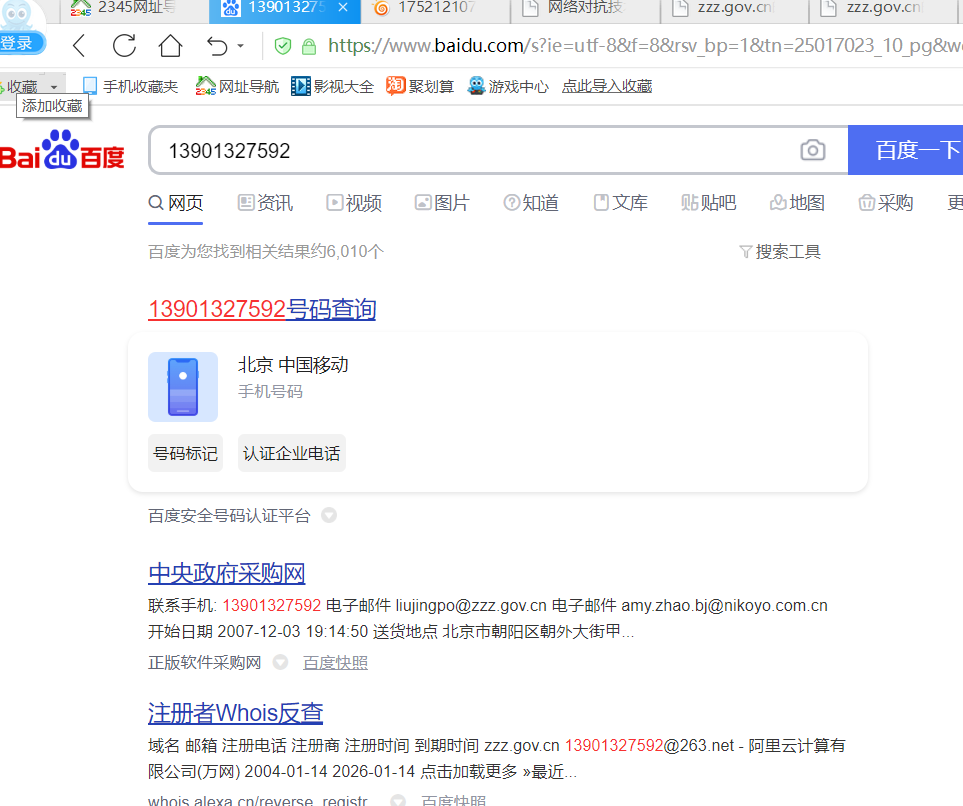Click the 北京 中国移动 text
This screenshot has width=963, height=806.
293,365
